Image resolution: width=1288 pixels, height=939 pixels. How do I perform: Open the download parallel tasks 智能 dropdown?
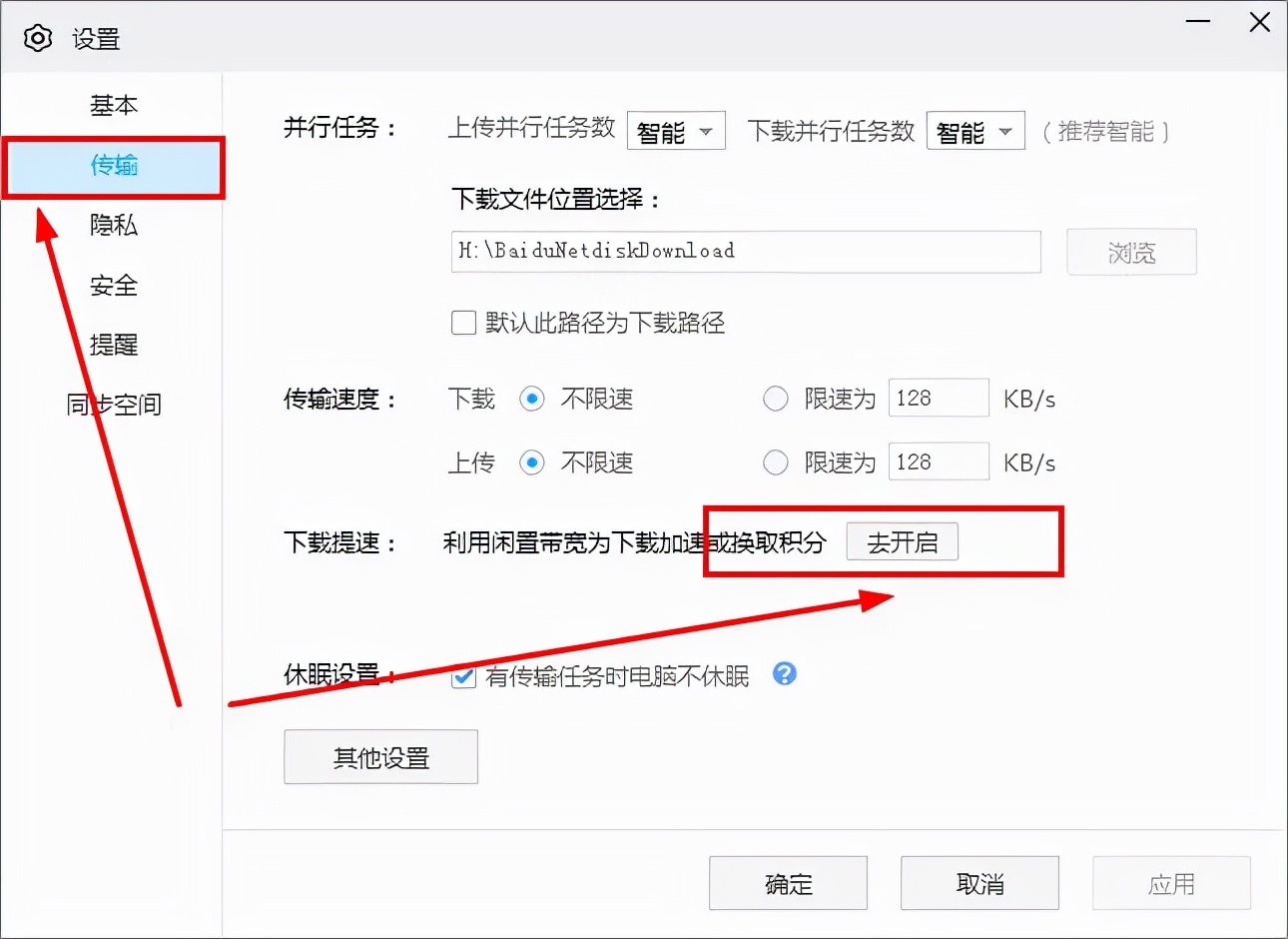pyautogui.click(x=975, y=130)
